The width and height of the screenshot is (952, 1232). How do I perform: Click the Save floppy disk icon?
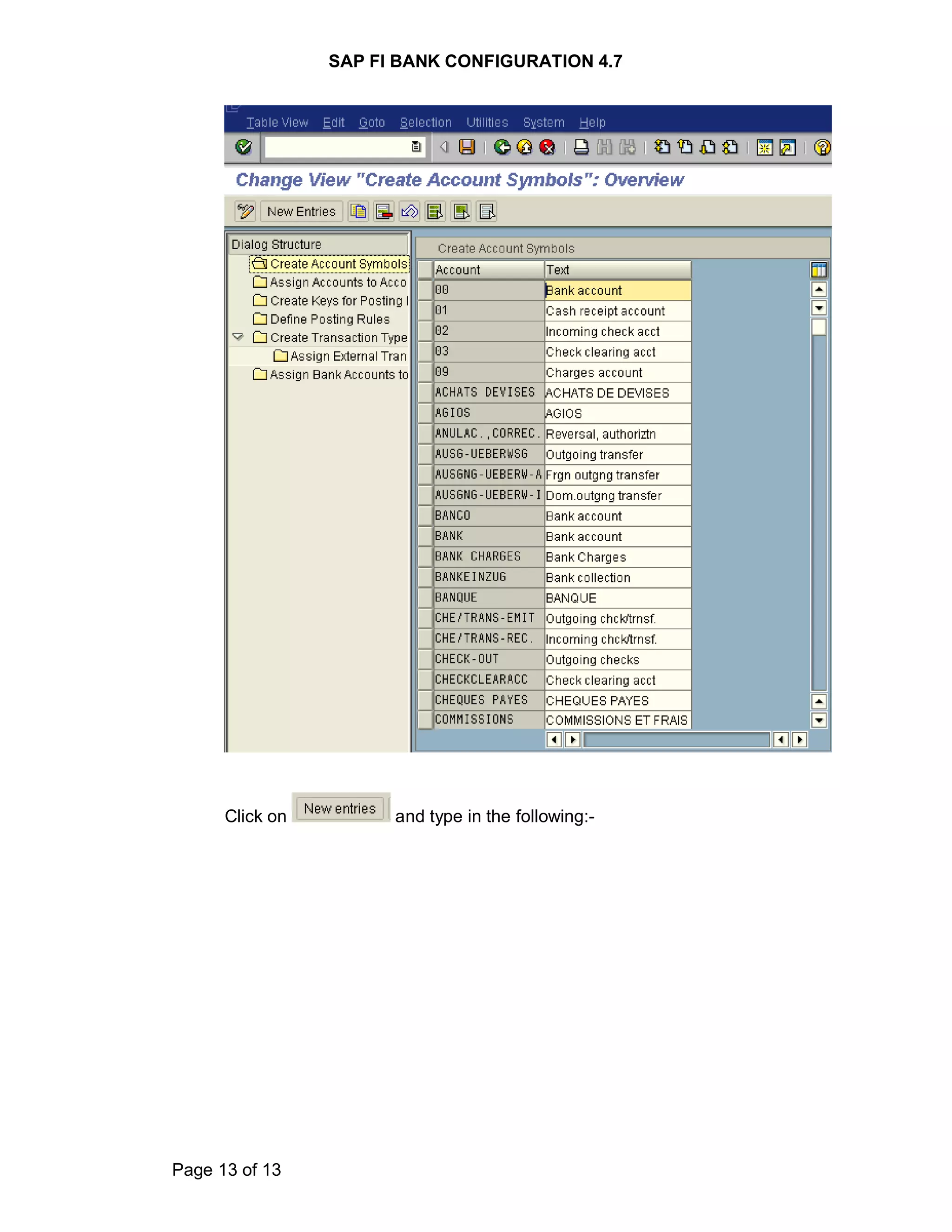[467, 147]
